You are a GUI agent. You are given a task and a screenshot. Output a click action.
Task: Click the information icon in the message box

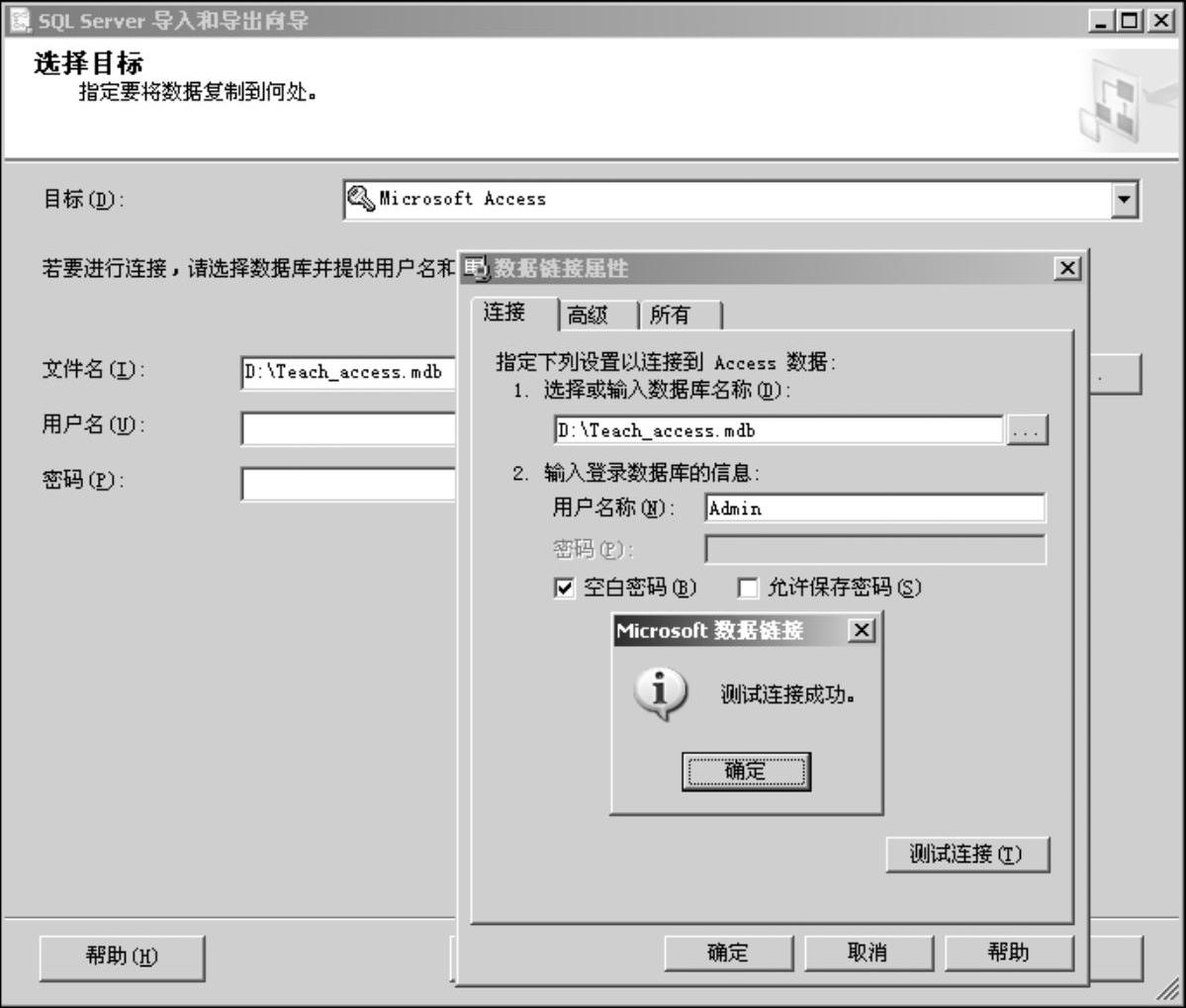point(661,693)
